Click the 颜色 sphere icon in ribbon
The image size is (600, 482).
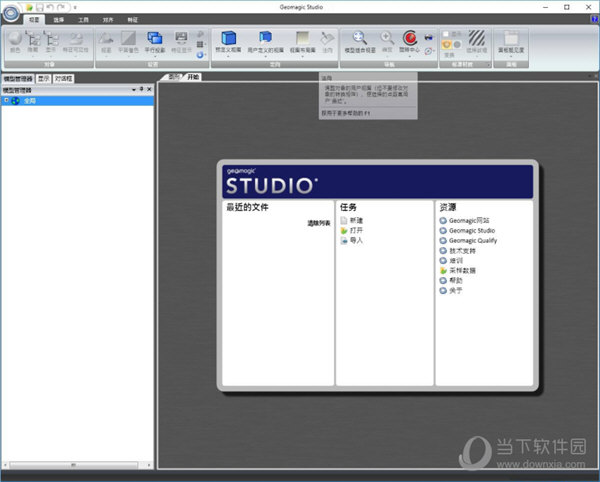(15, 41)
